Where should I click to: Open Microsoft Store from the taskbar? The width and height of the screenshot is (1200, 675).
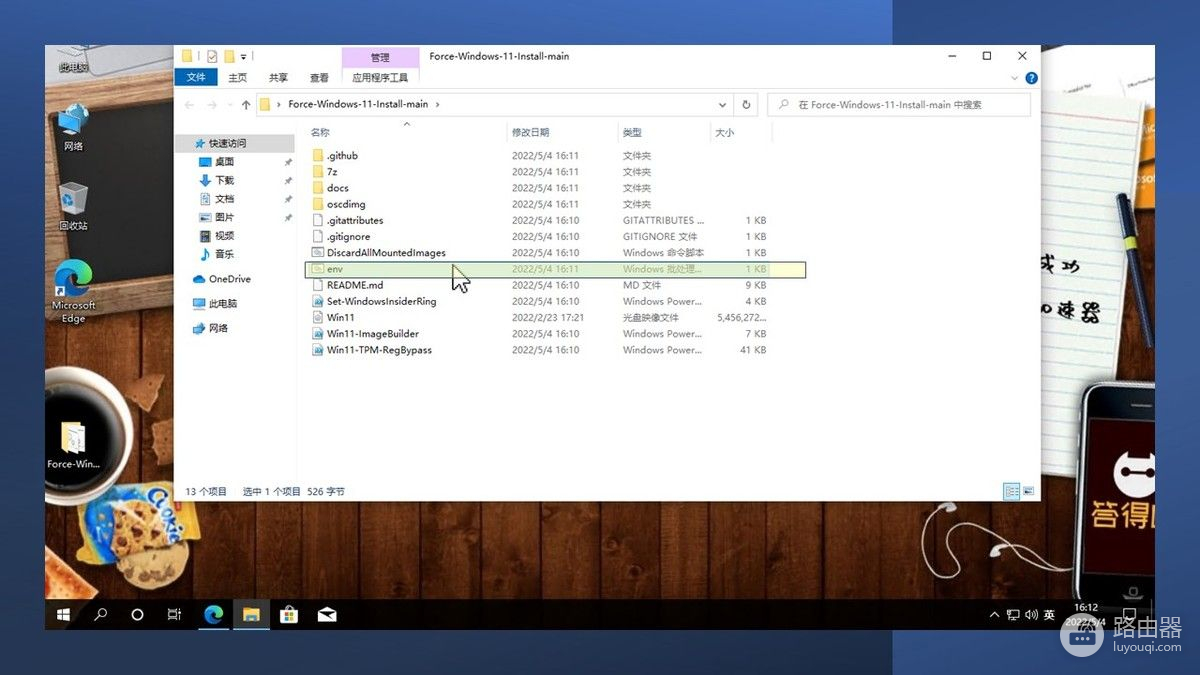point(289,614)
